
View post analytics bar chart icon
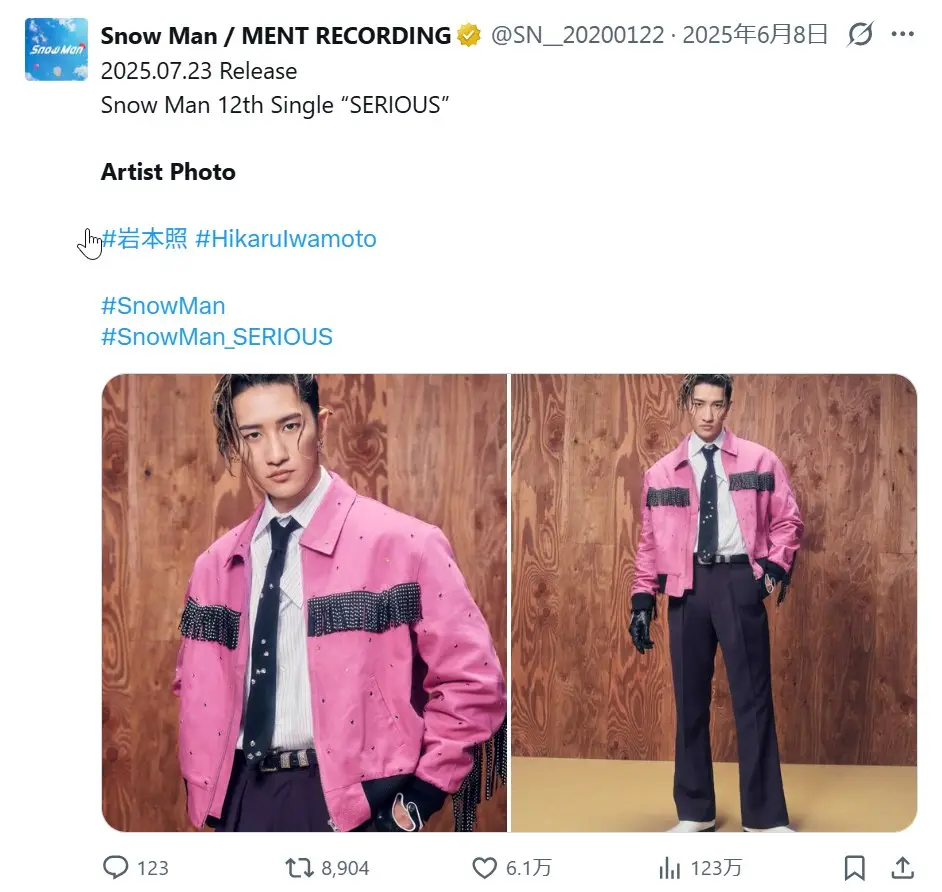pyautogui.click(x=669, y=868)
